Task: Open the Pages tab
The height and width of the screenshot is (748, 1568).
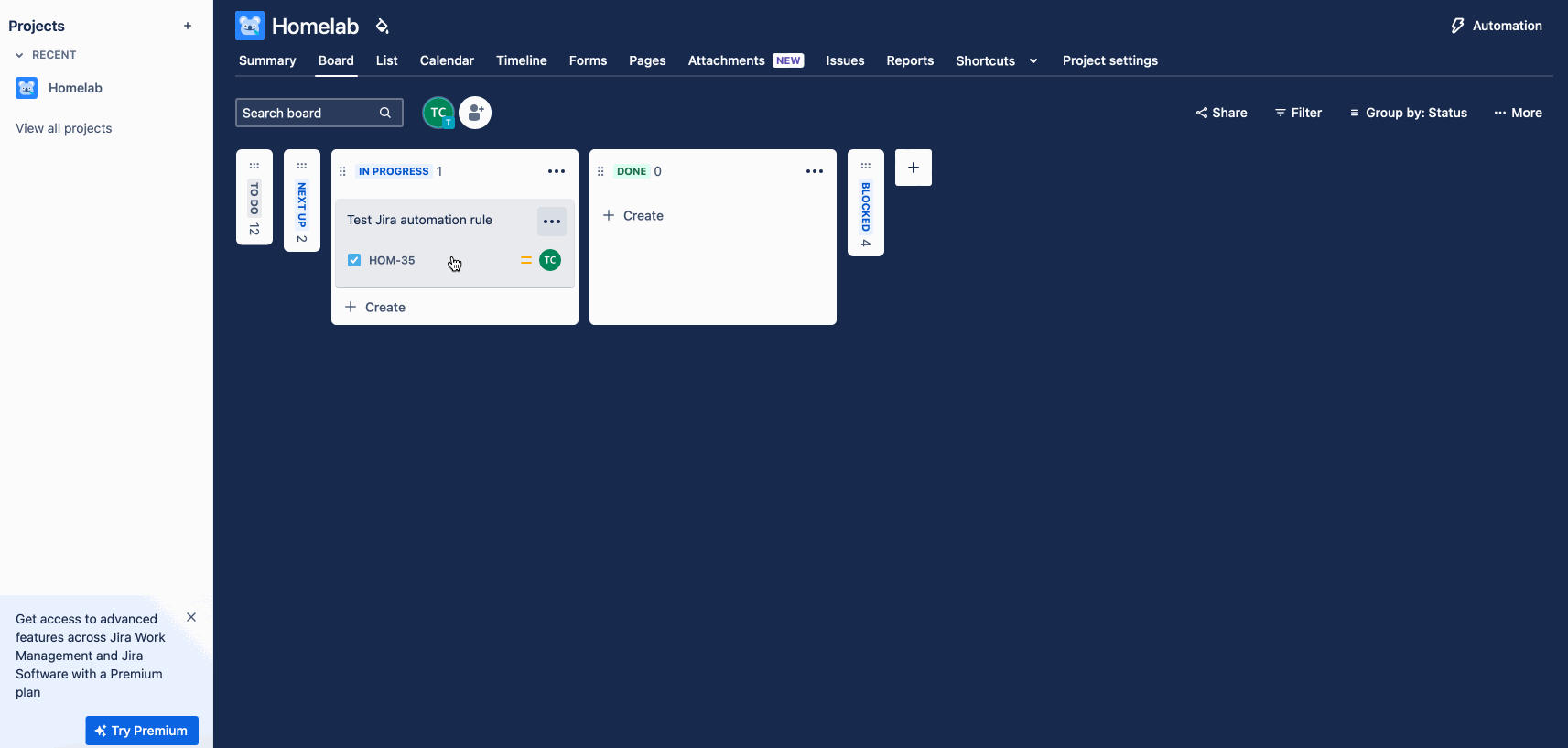Action: click(x=647, y=60)
